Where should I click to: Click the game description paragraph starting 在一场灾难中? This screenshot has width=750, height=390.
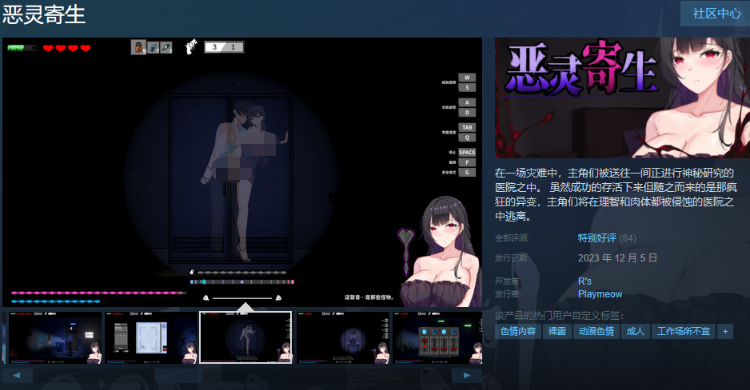616,194
